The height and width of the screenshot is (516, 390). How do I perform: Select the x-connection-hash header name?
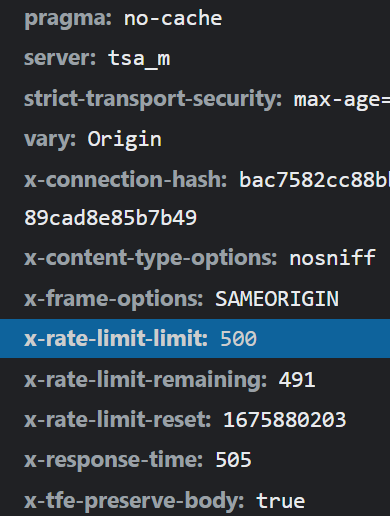125,180
